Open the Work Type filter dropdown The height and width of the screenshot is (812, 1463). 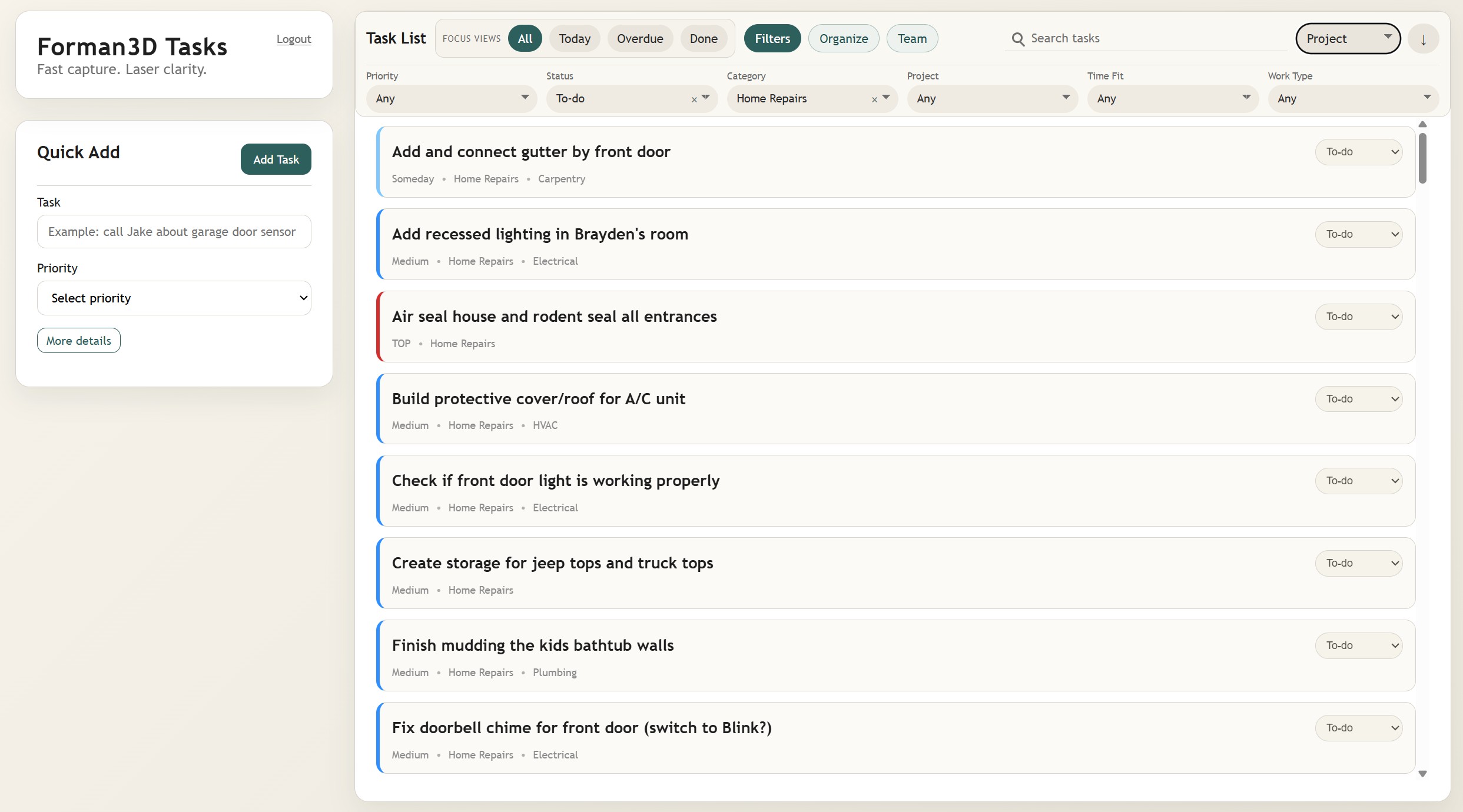(x=1353, y=98)
